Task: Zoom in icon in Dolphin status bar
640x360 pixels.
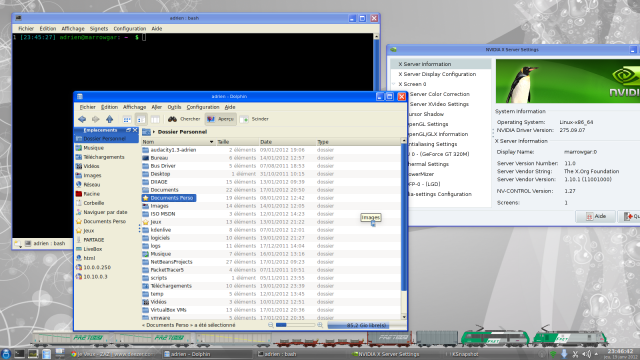Action: coord(320,325)
